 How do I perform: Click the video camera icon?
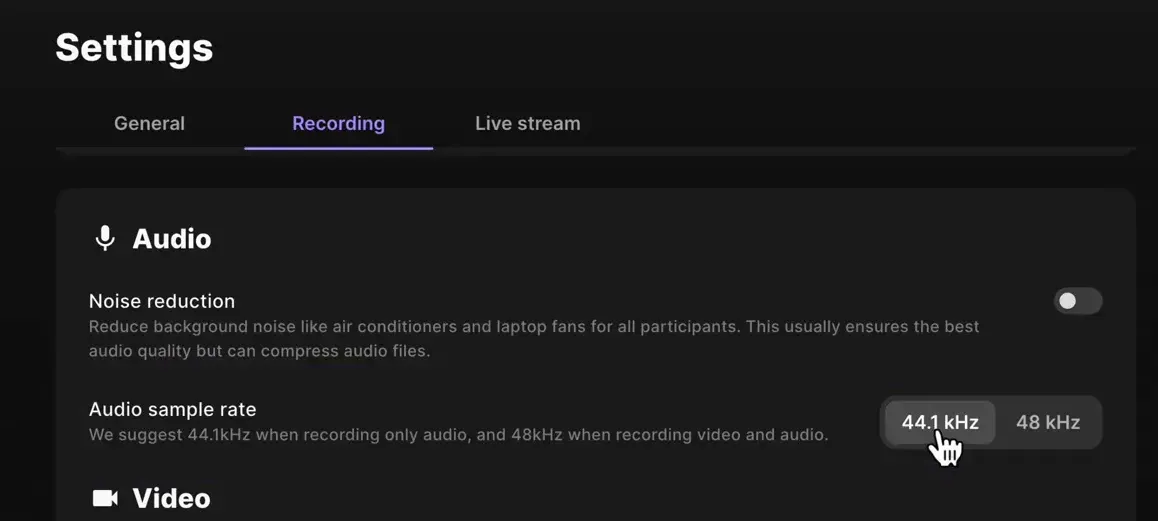pos(105,498)
